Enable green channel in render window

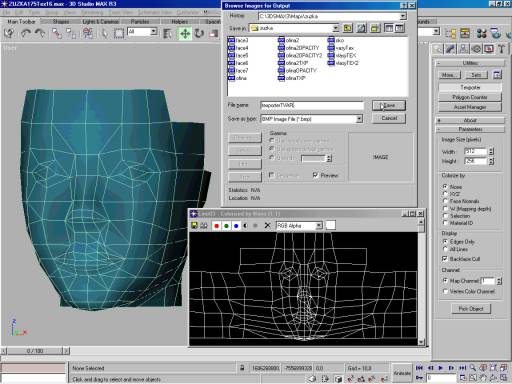coord(226,226)
